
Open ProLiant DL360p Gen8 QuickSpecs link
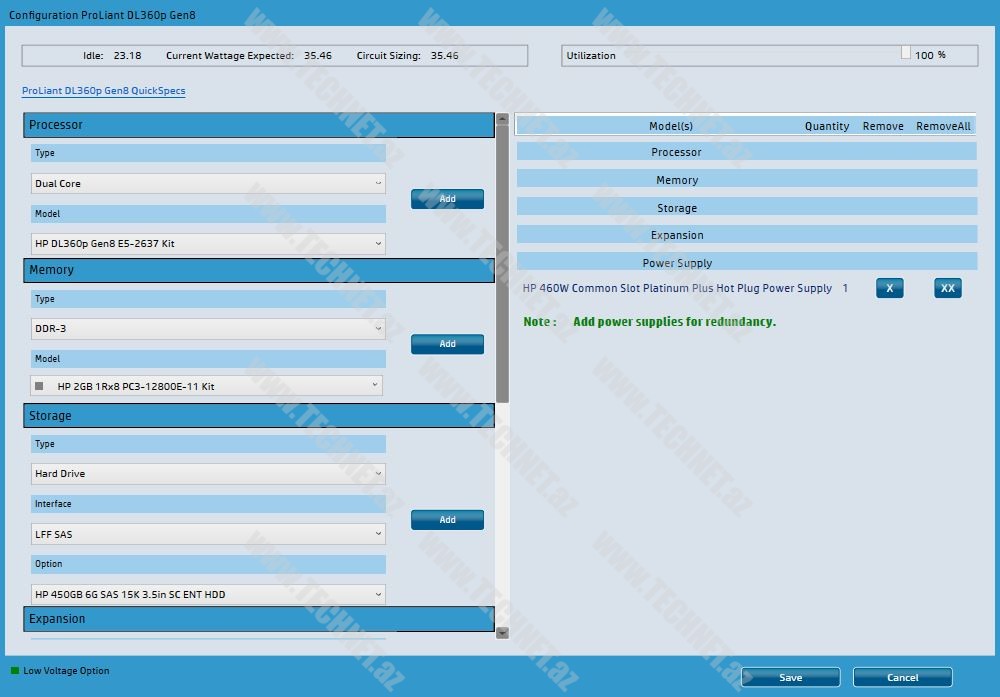[x=104, y=91]
